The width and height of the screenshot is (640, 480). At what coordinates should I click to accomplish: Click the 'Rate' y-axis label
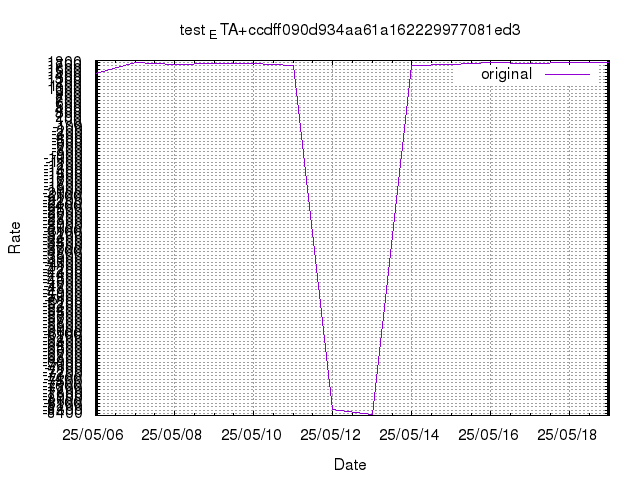pos(14,238)
